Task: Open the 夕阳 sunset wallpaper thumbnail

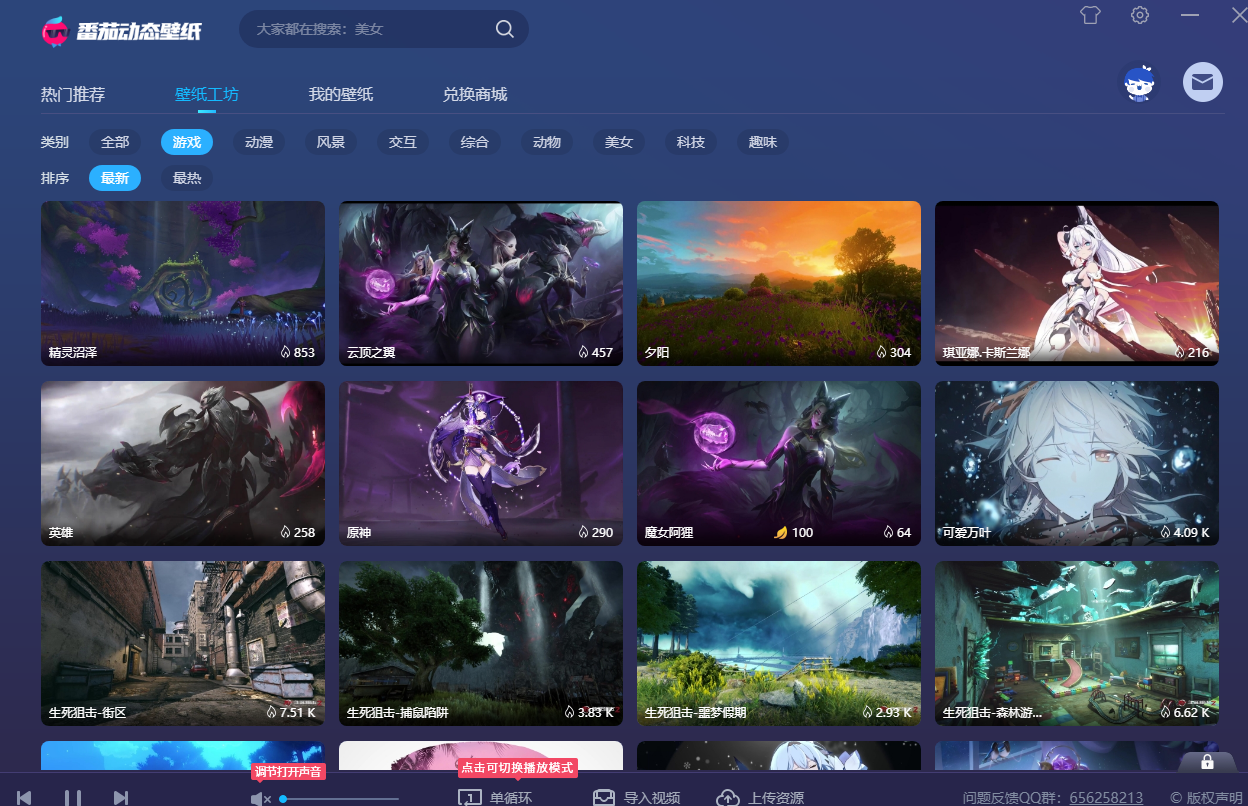Action: click(779, 283)
